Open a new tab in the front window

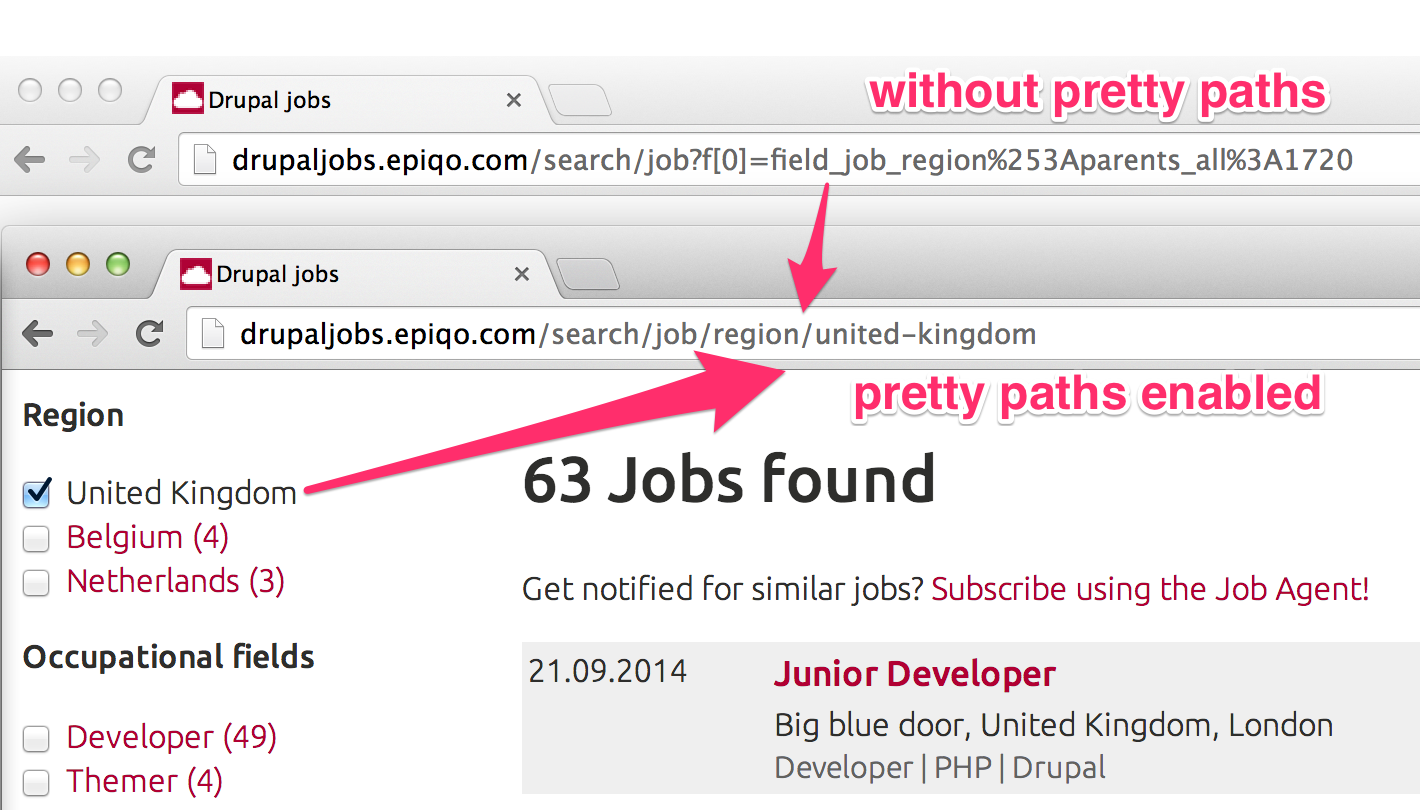pos(588,275)
